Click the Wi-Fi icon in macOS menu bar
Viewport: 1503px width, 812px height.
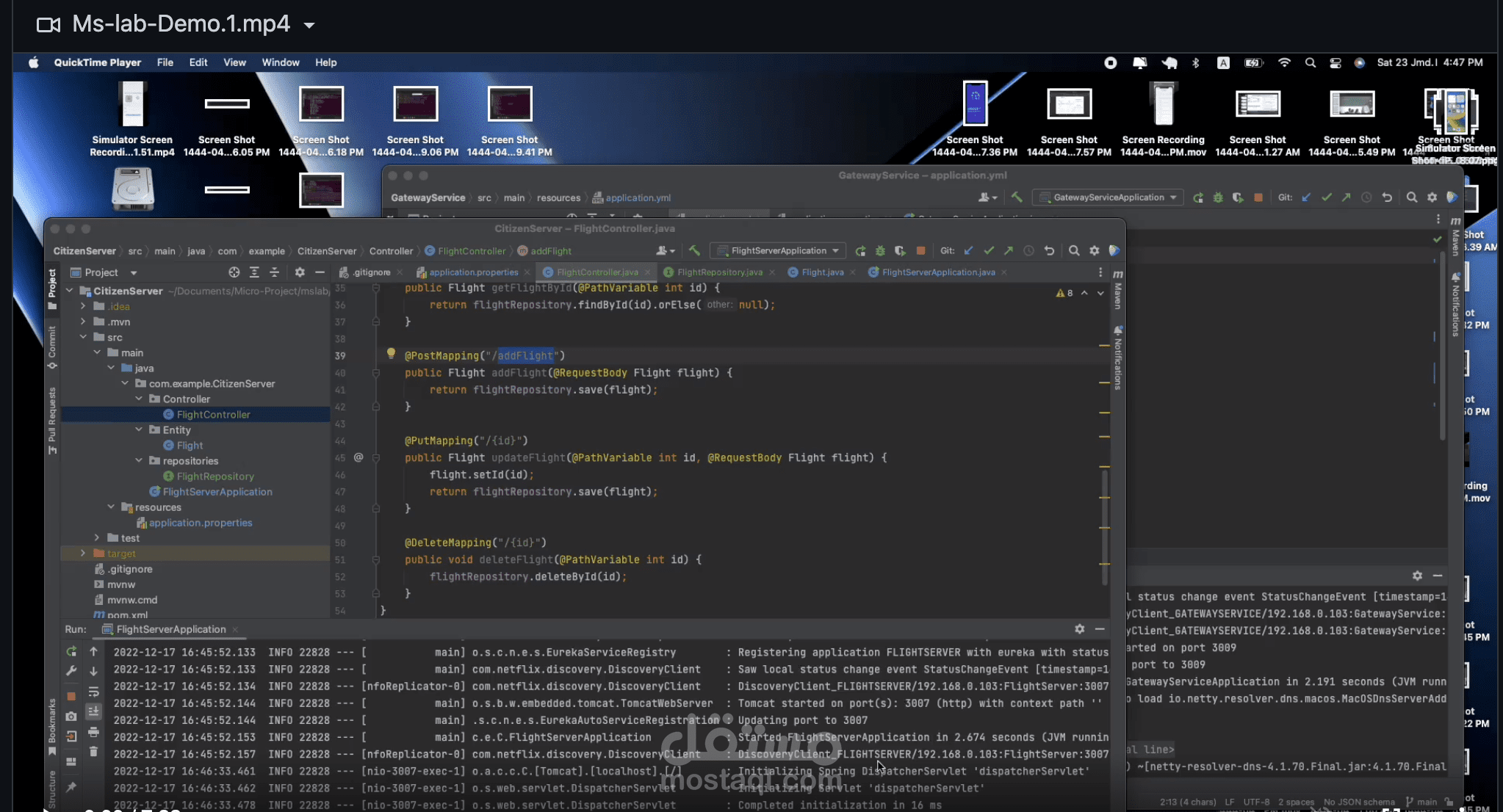1284,62
